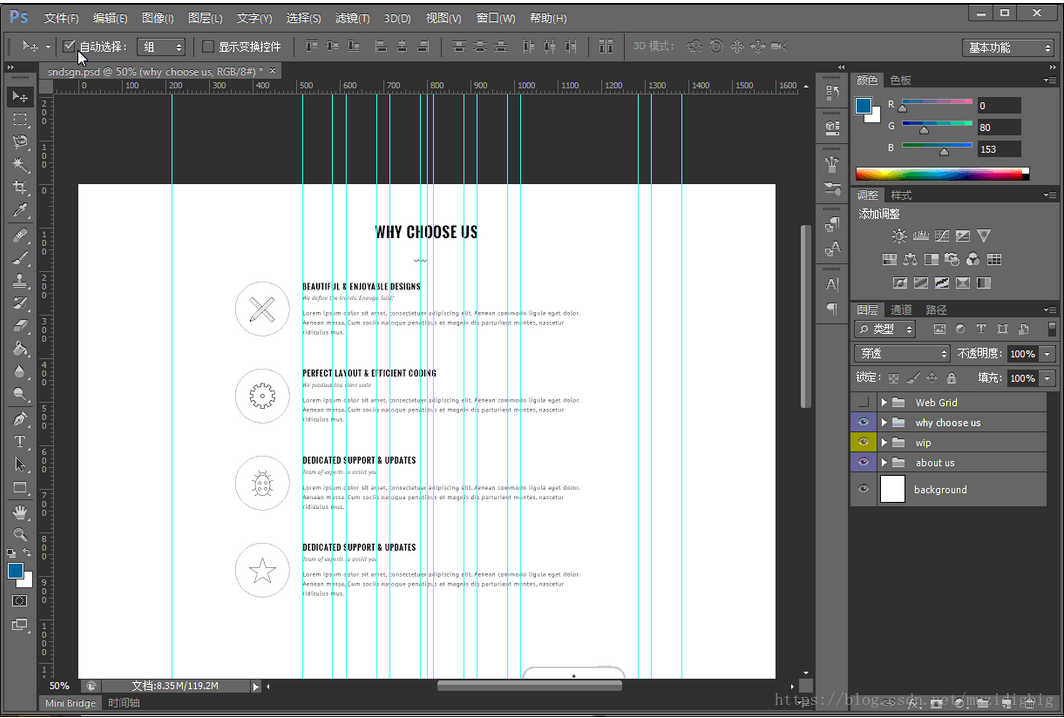
Task: Open the Mini Bridge panel
Action: click(x=70, y=703)
